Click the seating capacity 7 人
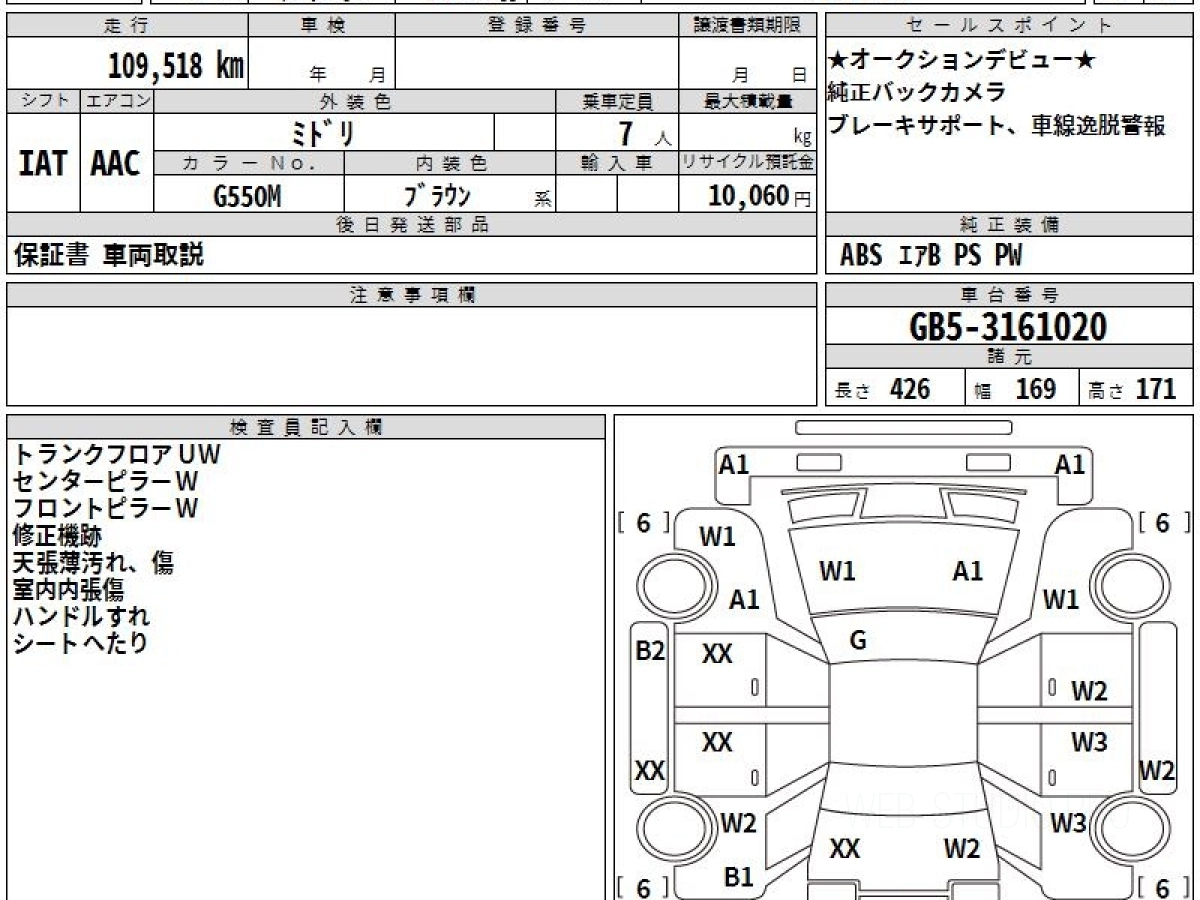 (x=644, y=133)
